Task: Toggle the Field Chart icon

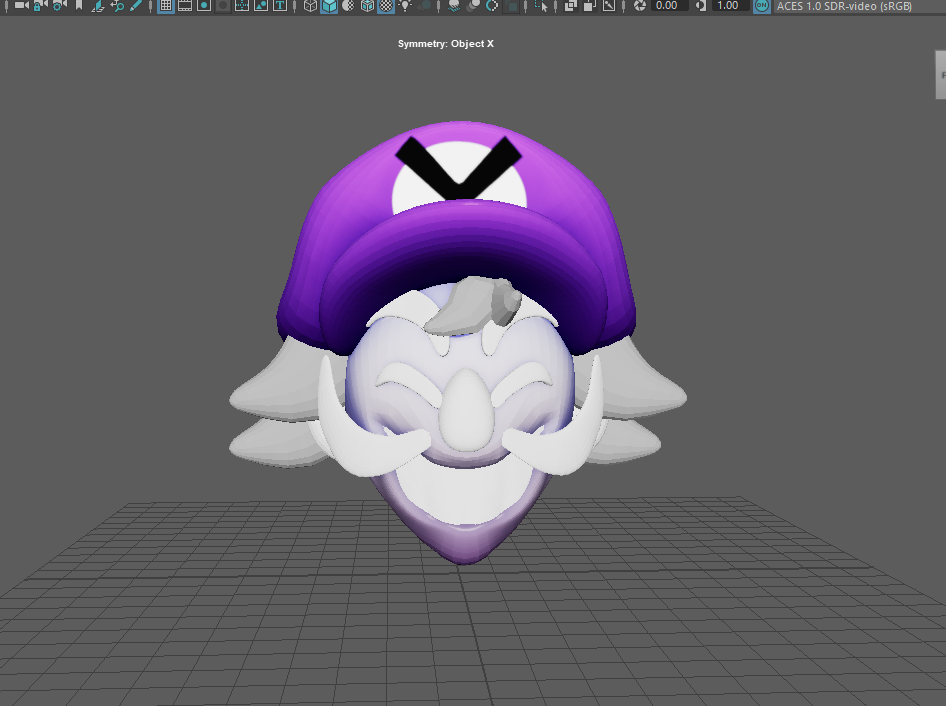Action: (242, 5)
